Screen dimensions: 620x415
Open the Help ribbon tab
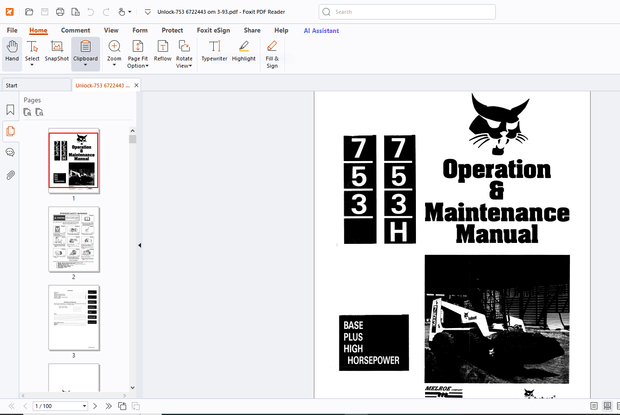(x=281, y=30)
